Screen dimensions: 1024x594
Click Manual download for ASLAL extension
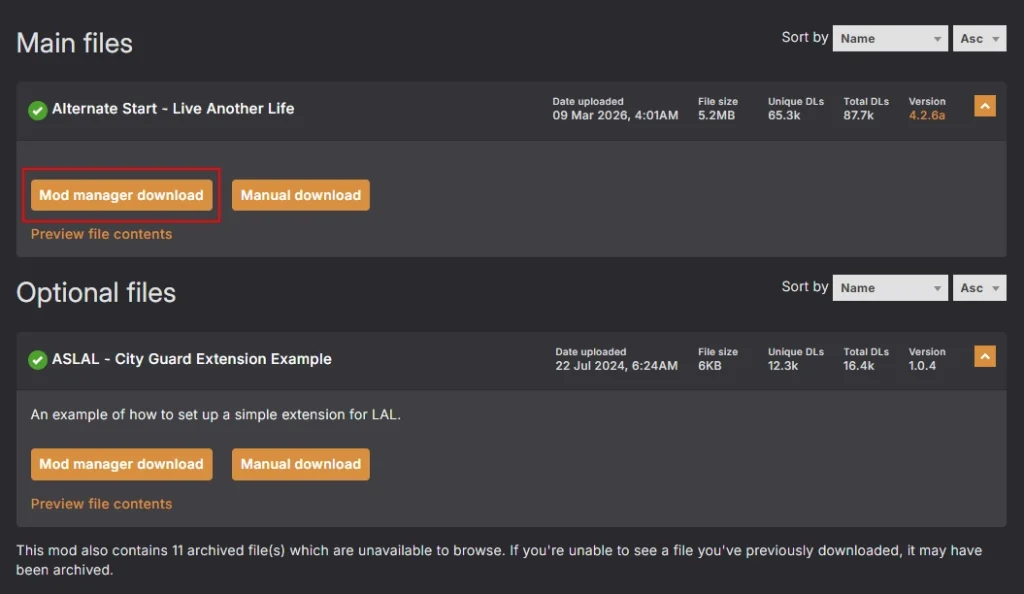[300, 464]
